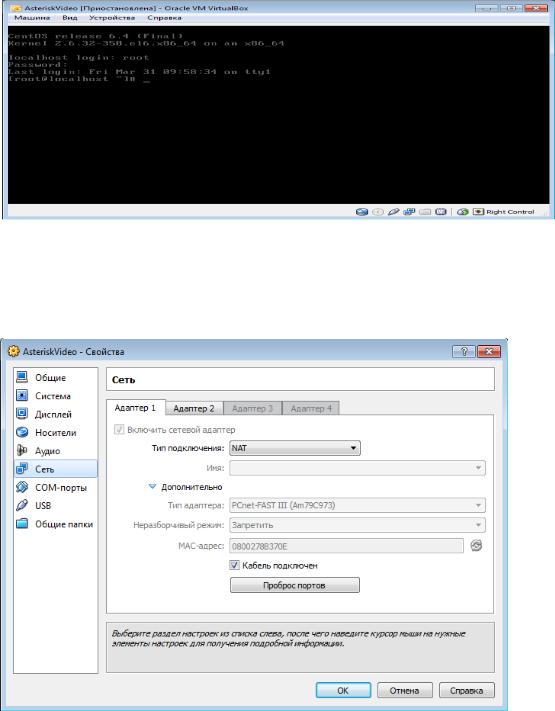Click the hard disk activity status icon
Viewport: 555px width, 711px height.
361,212
